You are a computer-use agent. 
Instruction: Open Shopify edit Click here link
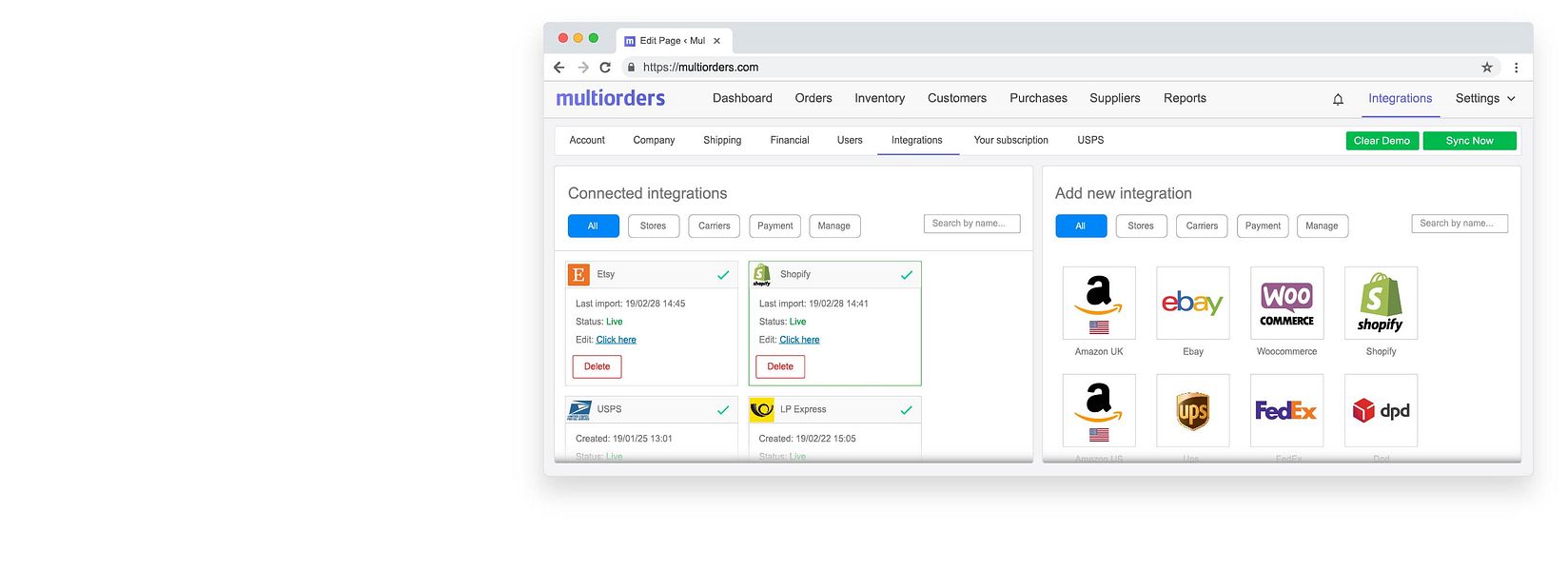click(799, 340)
